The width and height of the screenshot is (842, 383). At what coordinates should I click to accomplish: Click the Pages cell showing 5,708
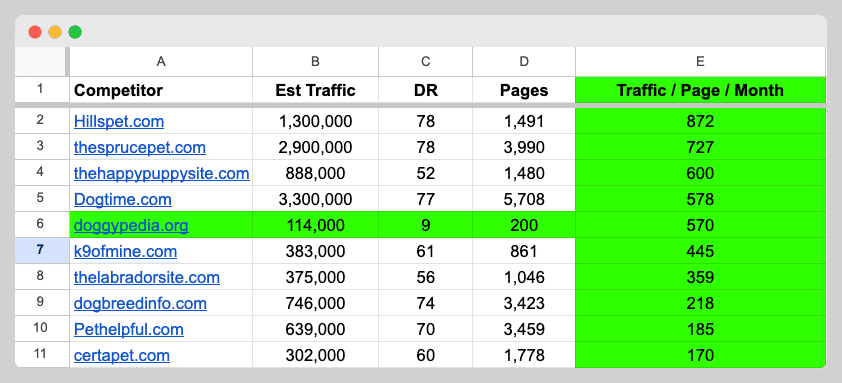pos(524,200)
